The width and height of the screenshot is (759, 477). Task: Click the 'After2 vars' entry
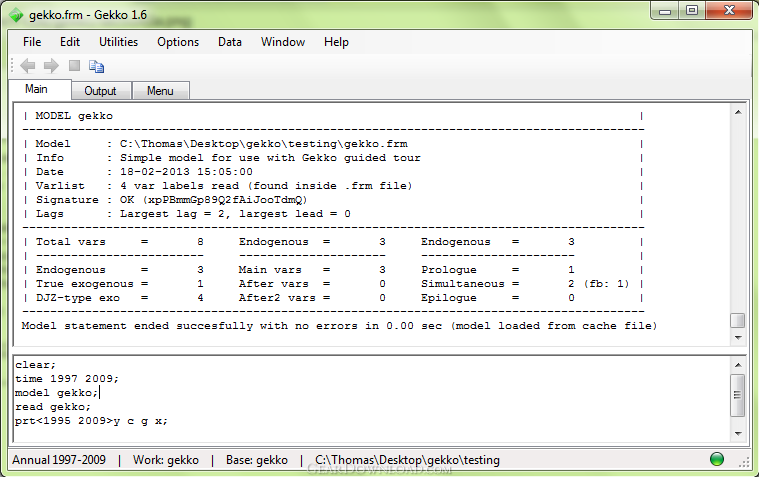click(x=312, y=298)
